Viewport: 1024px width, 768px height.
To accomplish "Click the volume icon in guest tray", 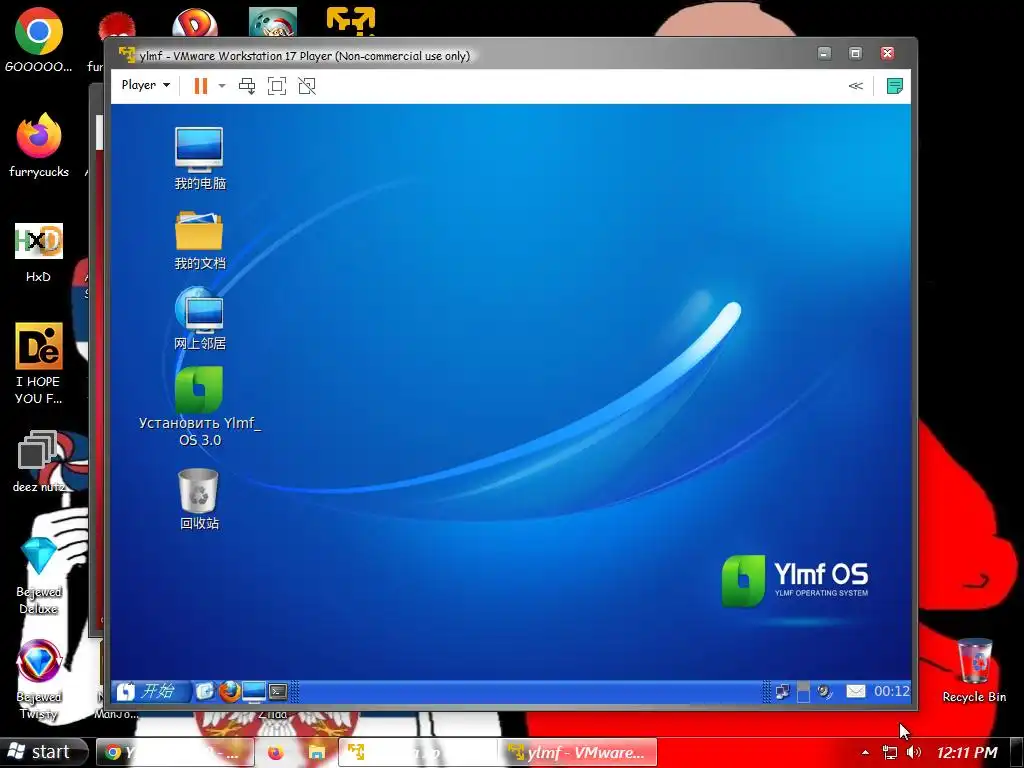I will pos(825,691).
